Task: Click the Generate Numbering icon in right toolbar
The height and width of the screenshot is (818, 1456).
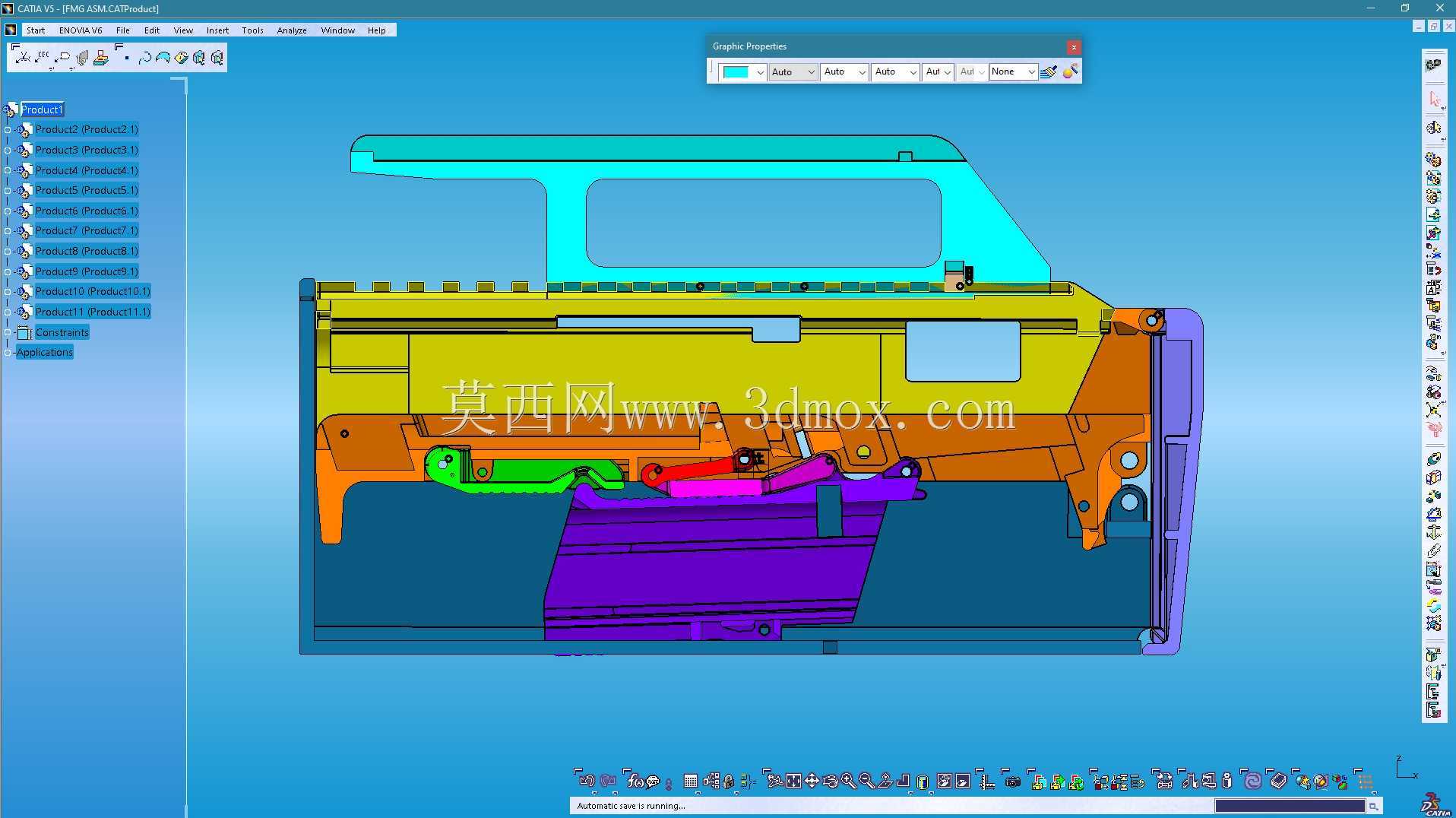Action: coord(1433,287)
